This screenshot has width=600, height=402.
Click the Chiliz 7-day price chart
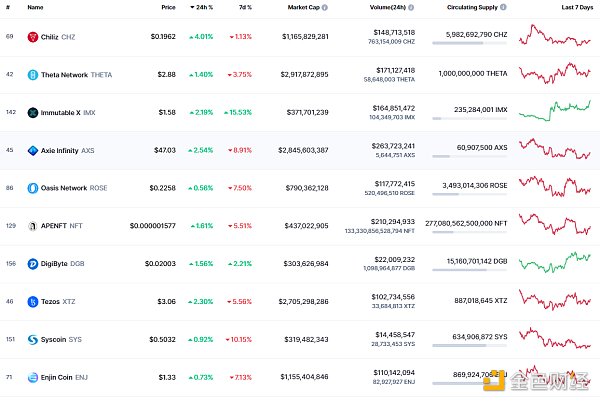[554, 36]
